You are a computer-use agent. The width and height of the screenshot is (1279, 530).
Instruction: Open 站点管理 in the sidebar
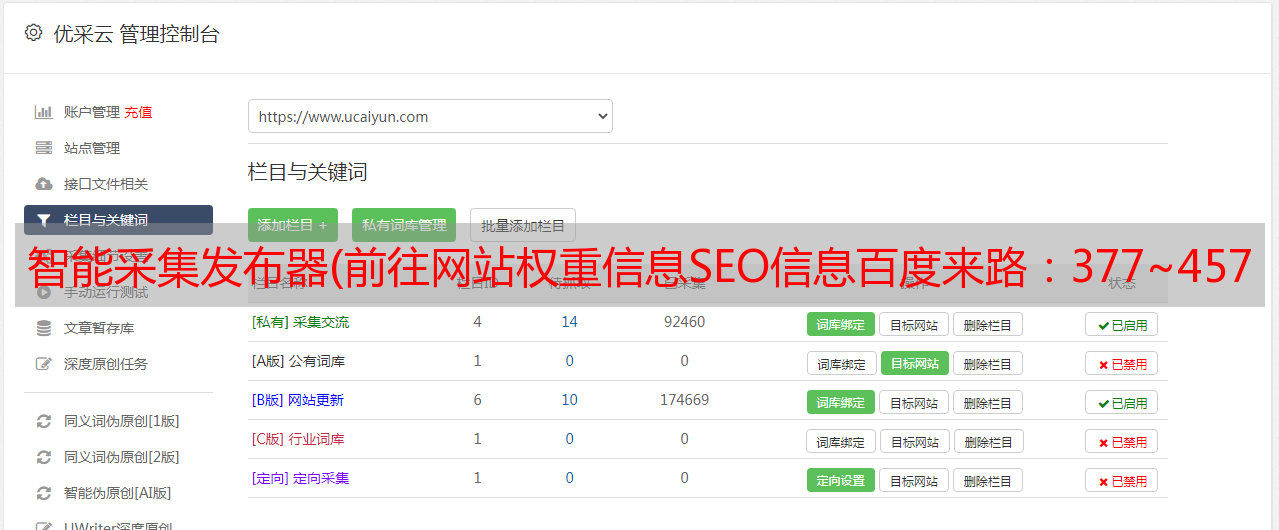click(x=92, y=148)
